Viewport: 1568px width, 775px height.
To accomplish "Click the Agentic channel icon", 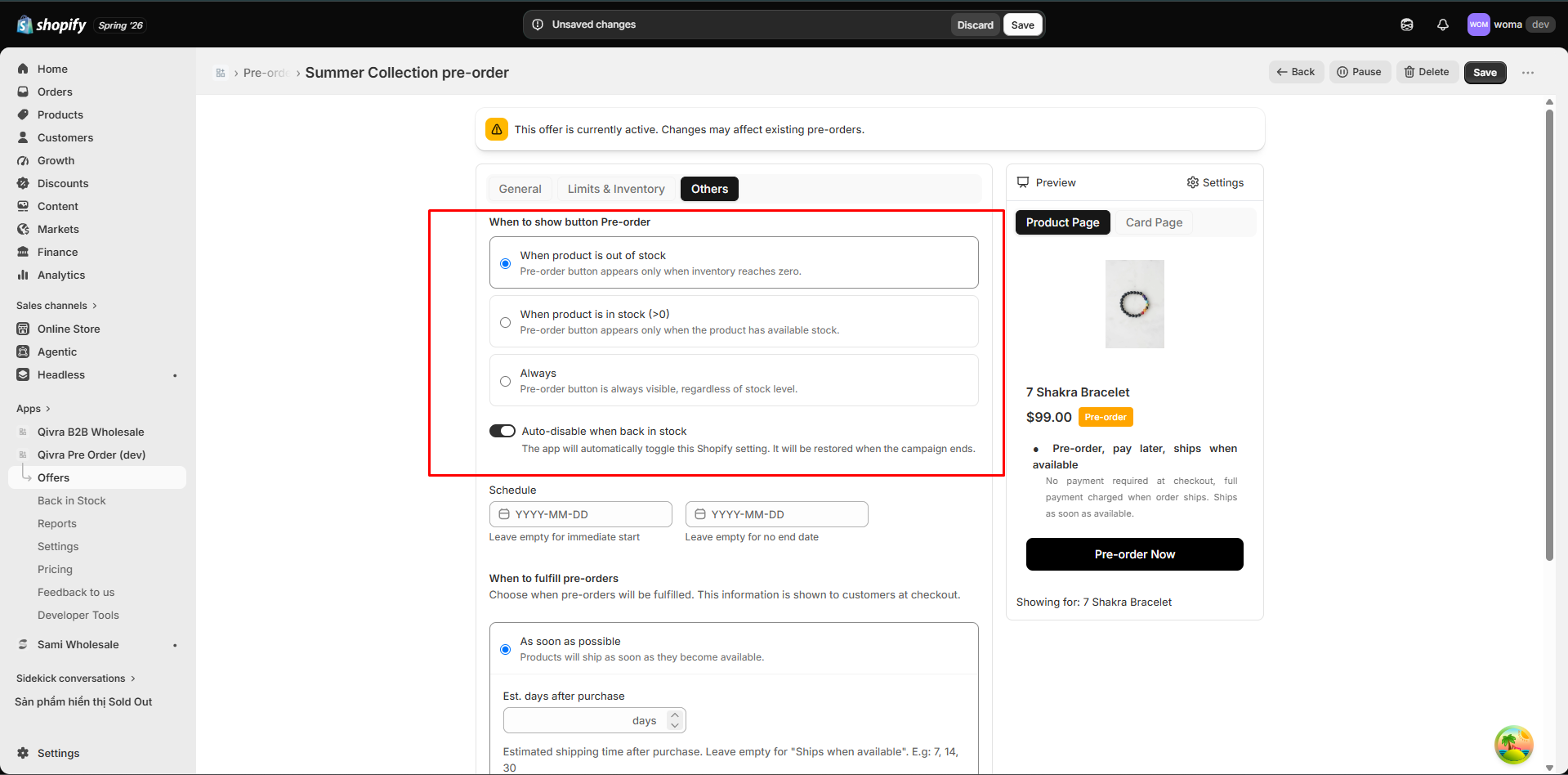I will [x=23, y=352].
